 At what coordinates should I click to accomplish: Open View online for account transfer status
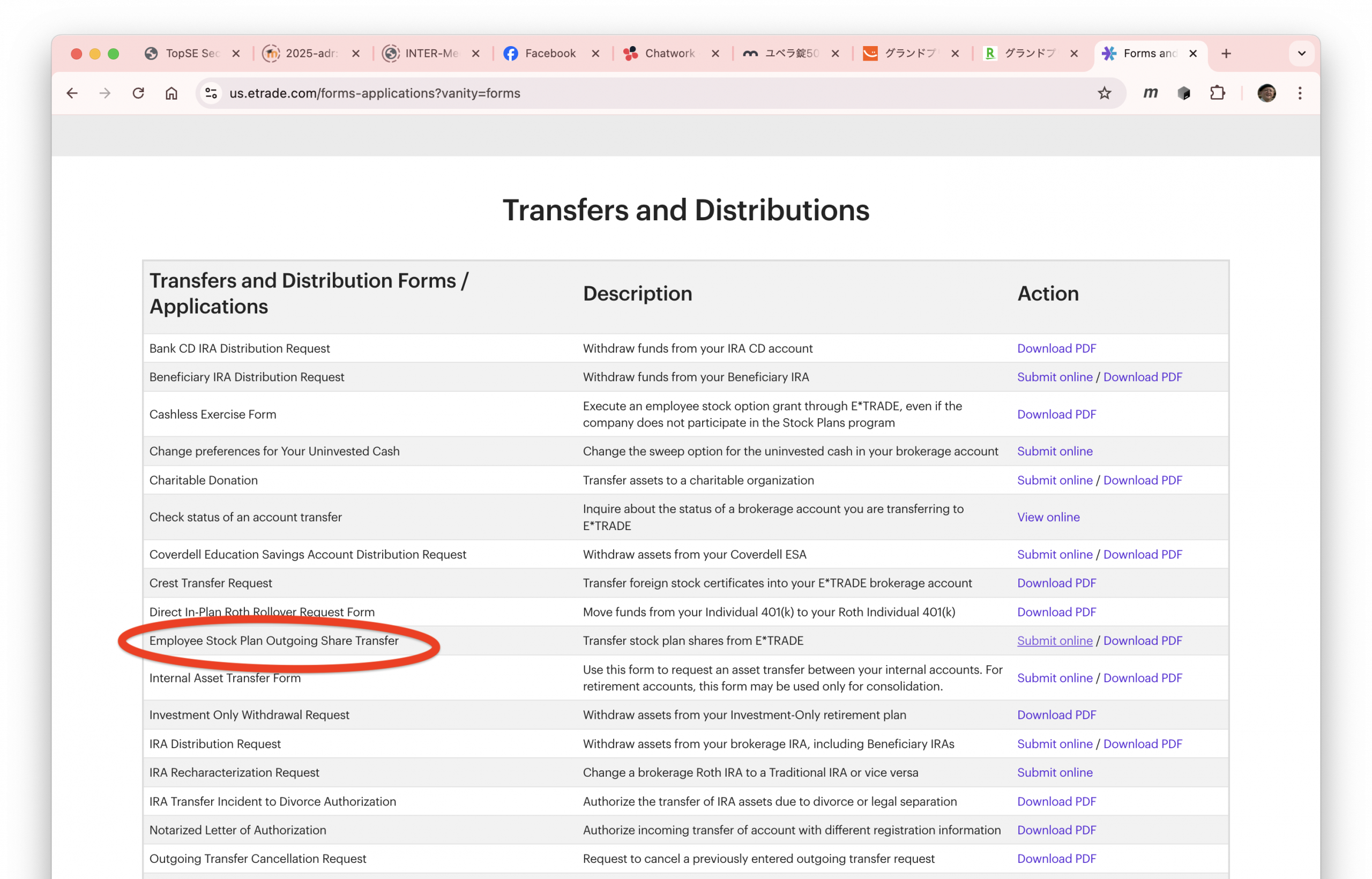click(1048, 517)
